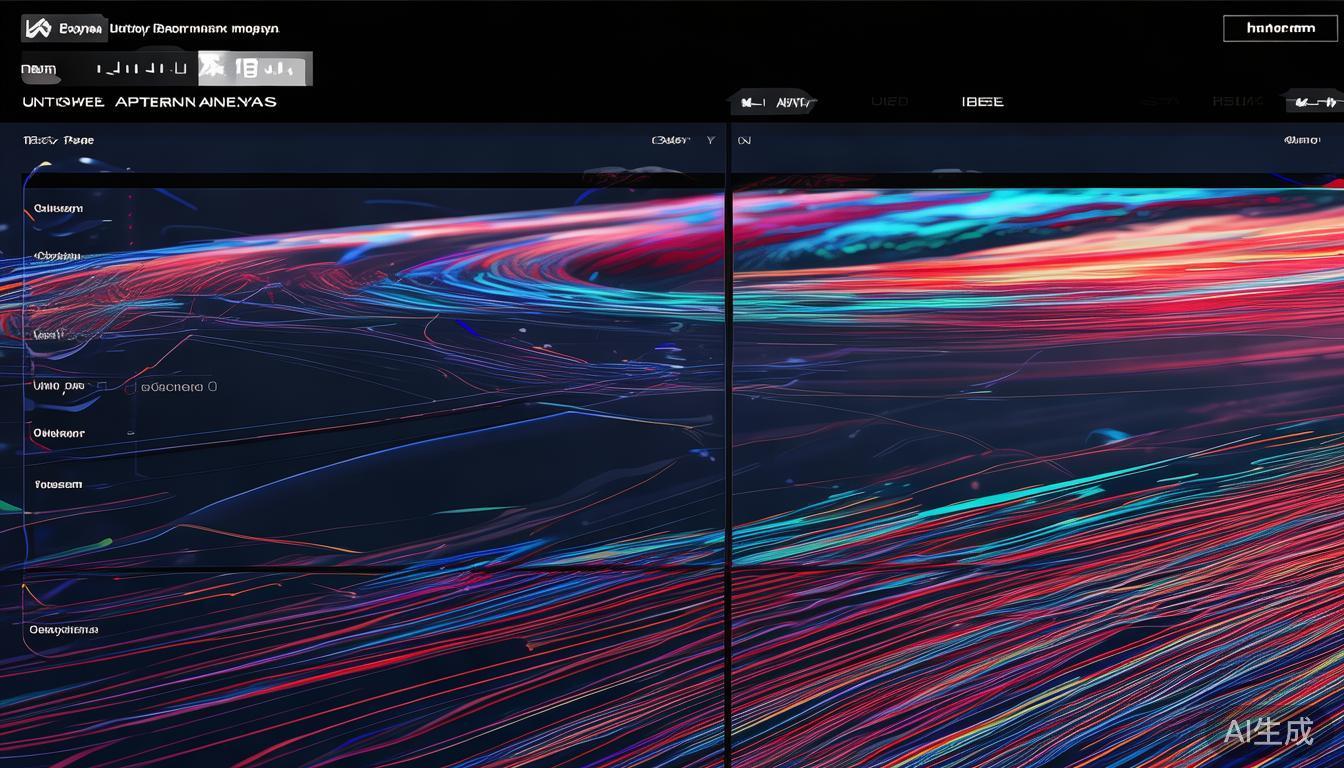Click 'UNTOWEE' label in header row

[x=63, y=102]
